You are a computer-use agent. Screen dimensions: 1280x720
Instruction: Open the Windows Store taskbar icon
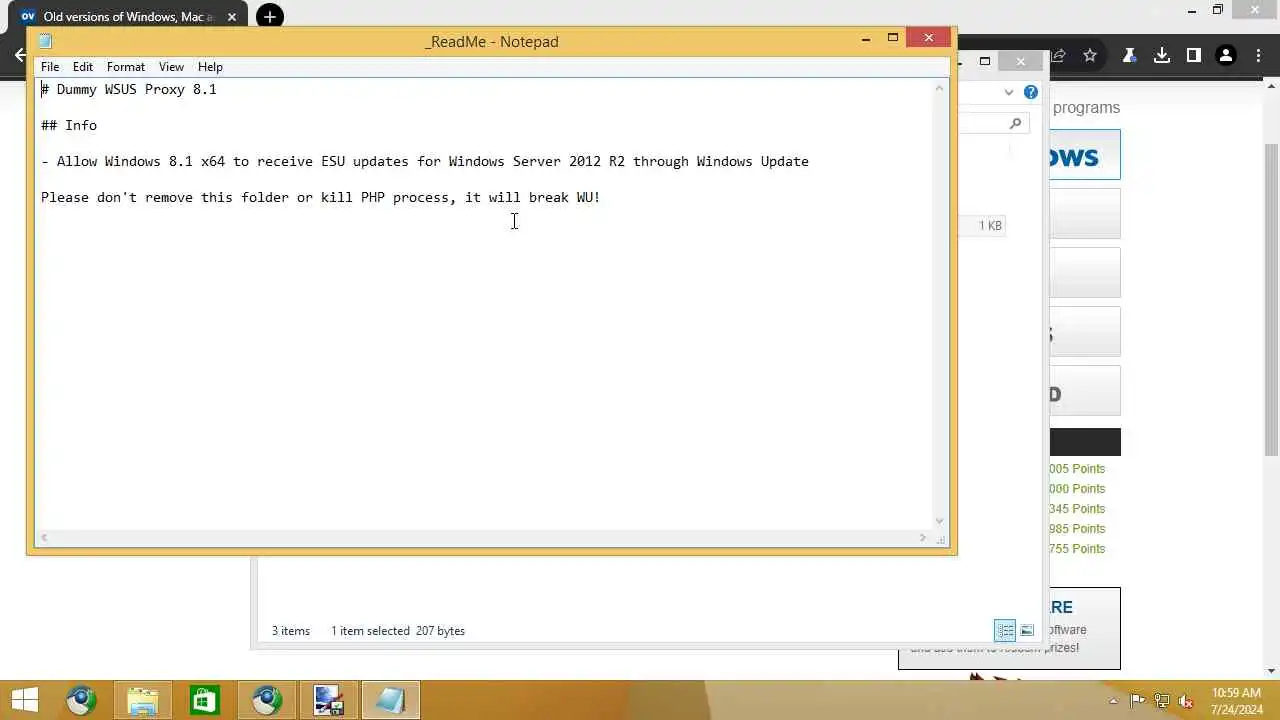tap(204, 700)
